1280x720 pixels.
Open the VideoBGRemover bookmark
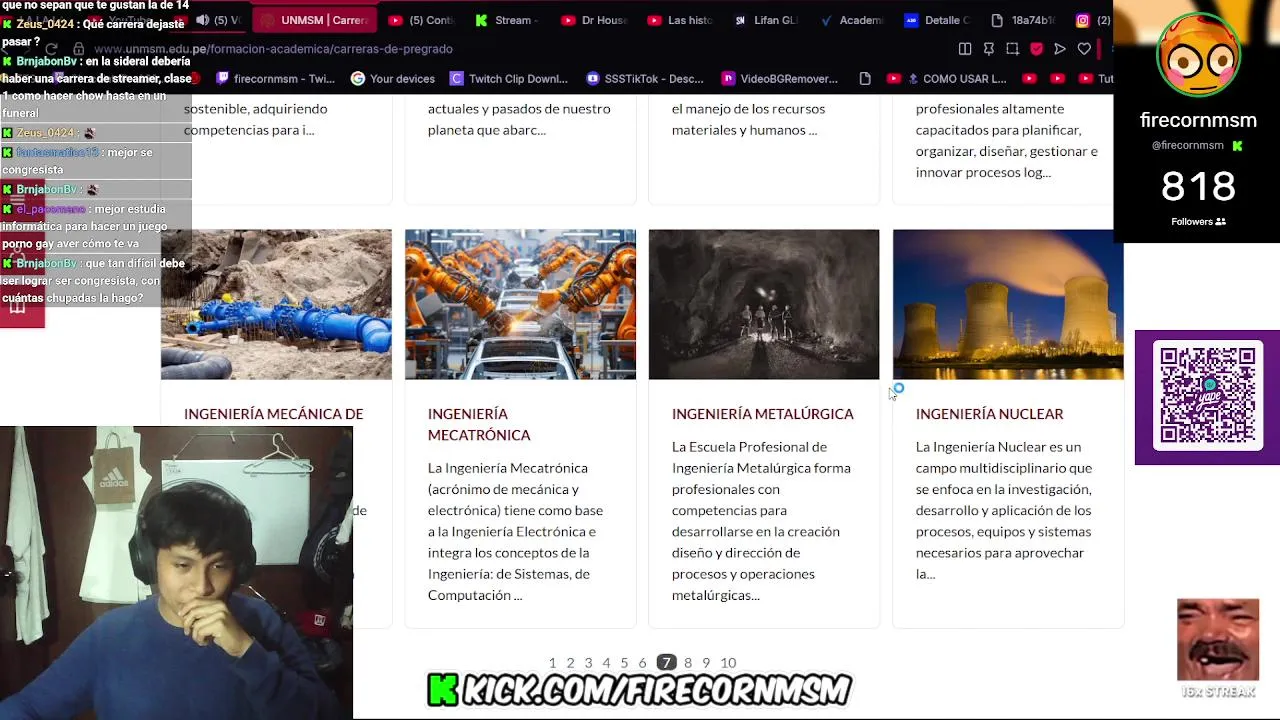coord(780,78)
